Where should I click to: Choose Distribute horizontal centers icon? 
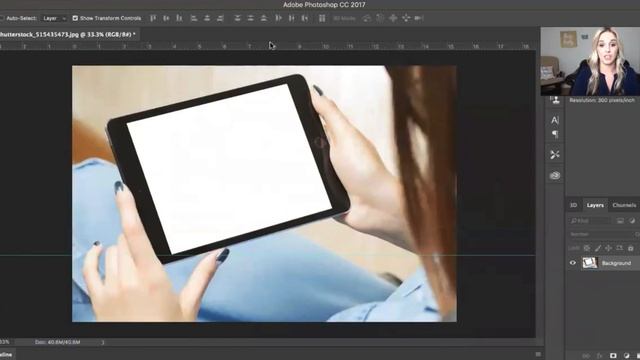click(291, 18)
